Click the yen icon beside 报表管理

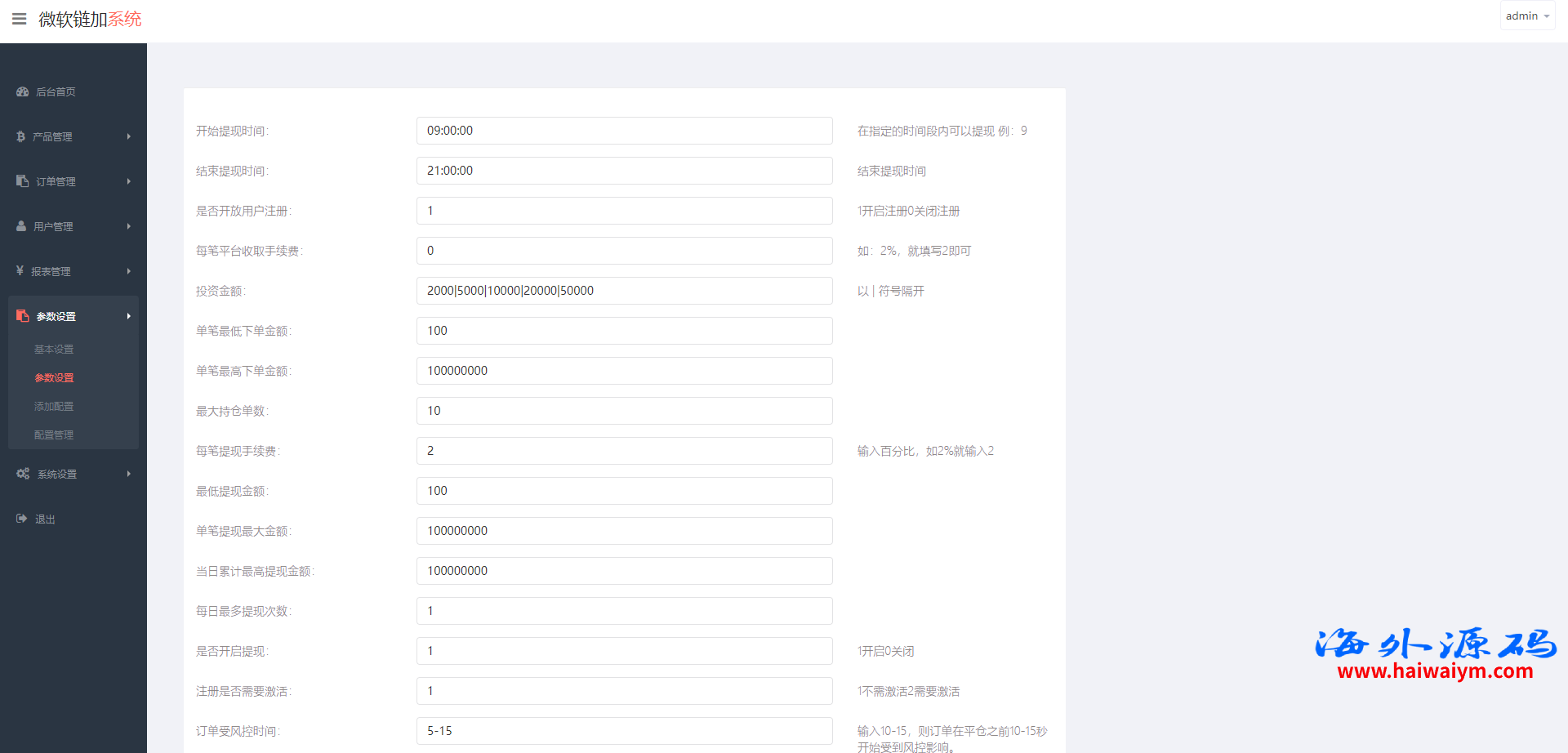pos(20,271)
